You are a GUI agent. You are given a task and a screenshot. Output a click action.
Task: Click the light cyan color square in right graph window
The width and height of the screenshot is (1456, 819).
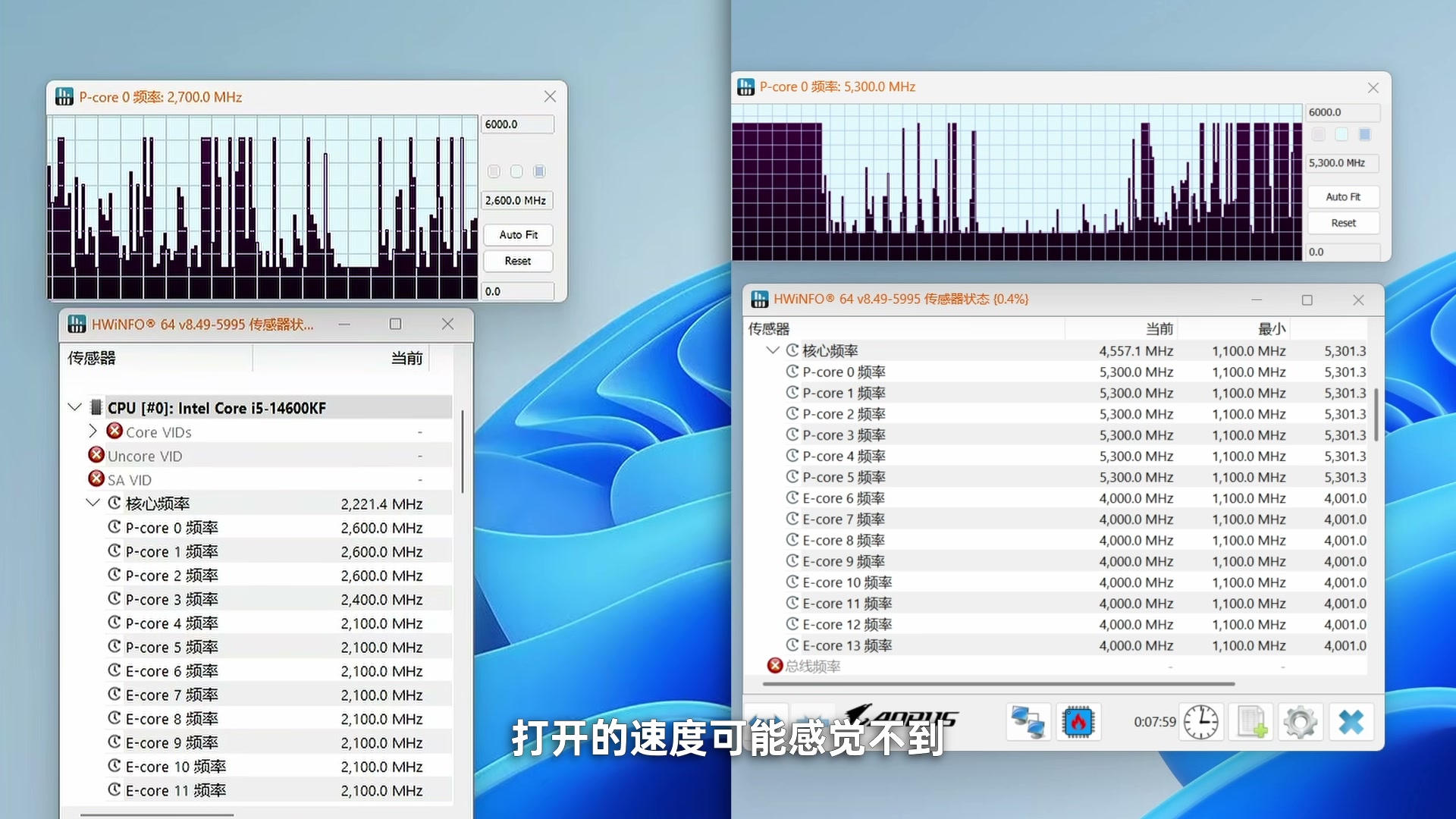tap(1341, 134)
